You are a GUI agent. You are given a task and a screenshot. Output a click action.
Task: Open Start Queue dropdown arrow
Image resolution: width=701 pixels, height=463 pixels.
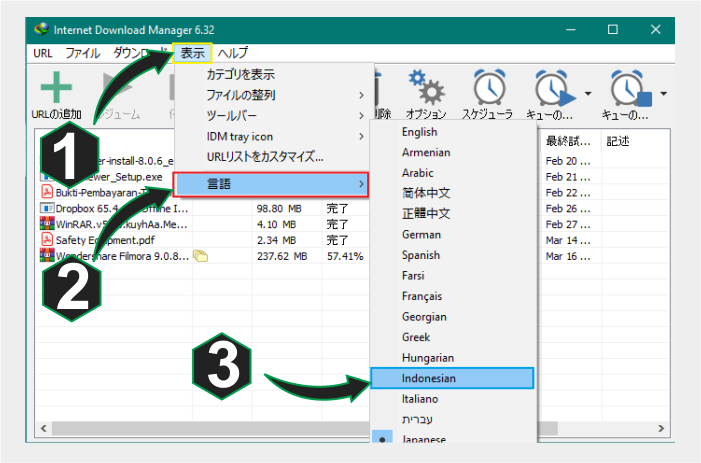(x=588, y=93)
